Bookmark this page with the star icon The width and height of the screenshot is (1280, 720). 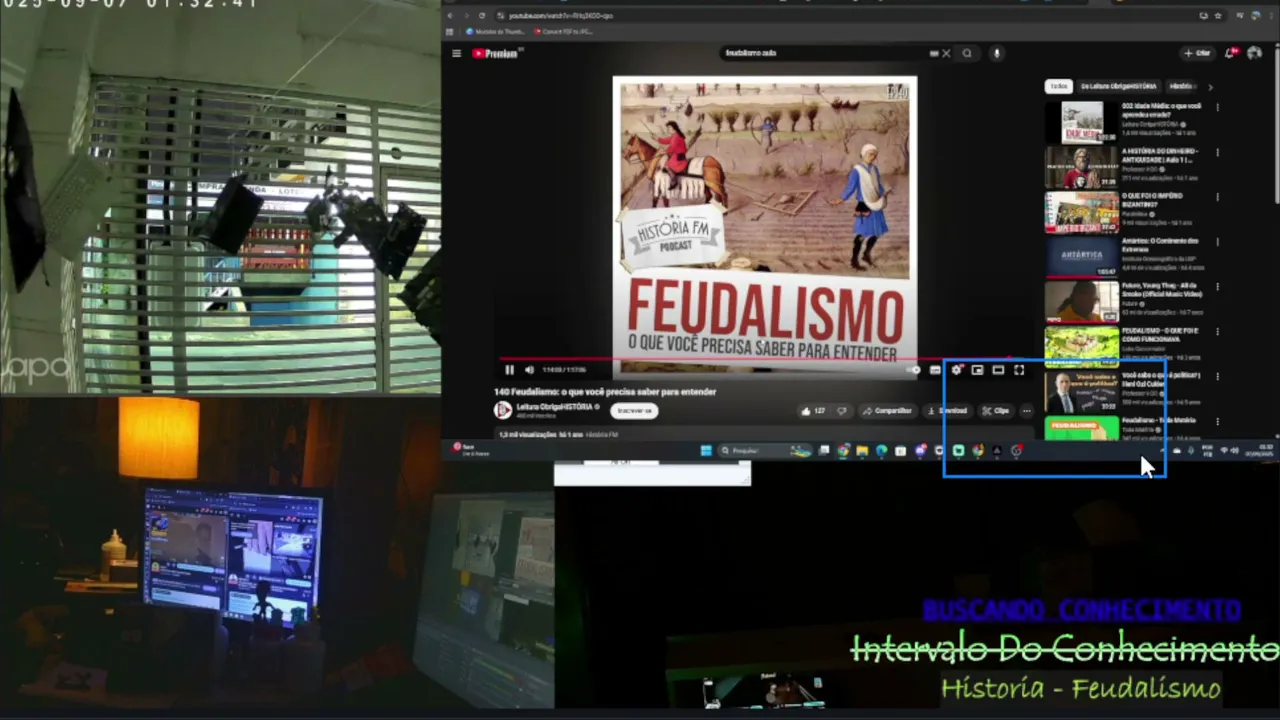pyautogui.click(x=1218, y=16)
